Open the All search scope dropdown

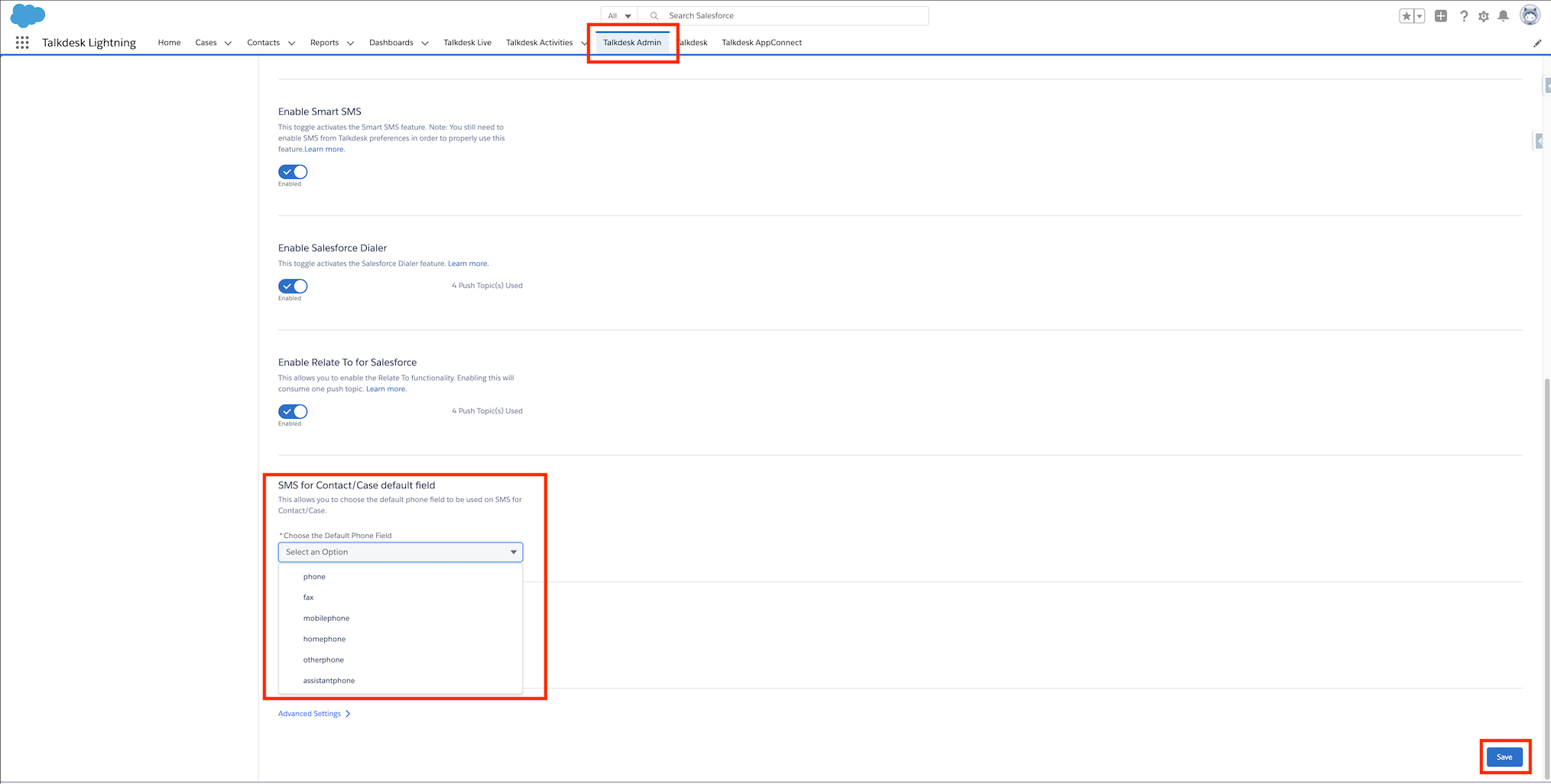619,16
